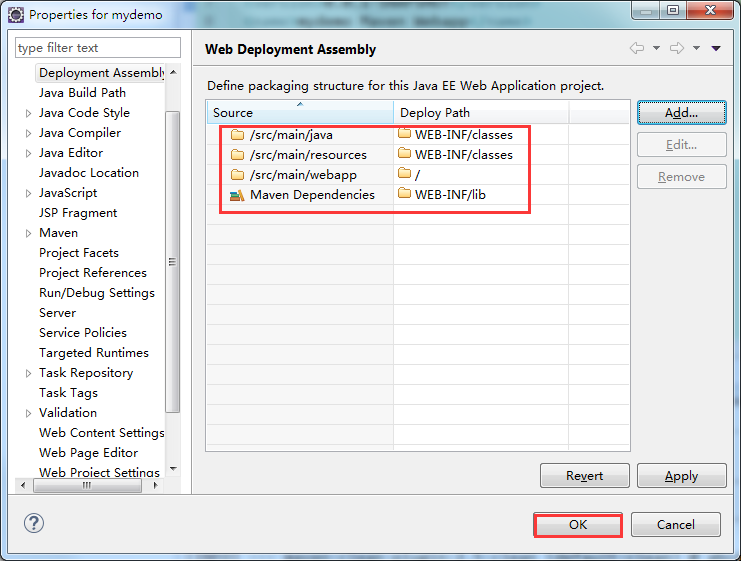
Task: Click the Add... button
Action: [681, 112]
